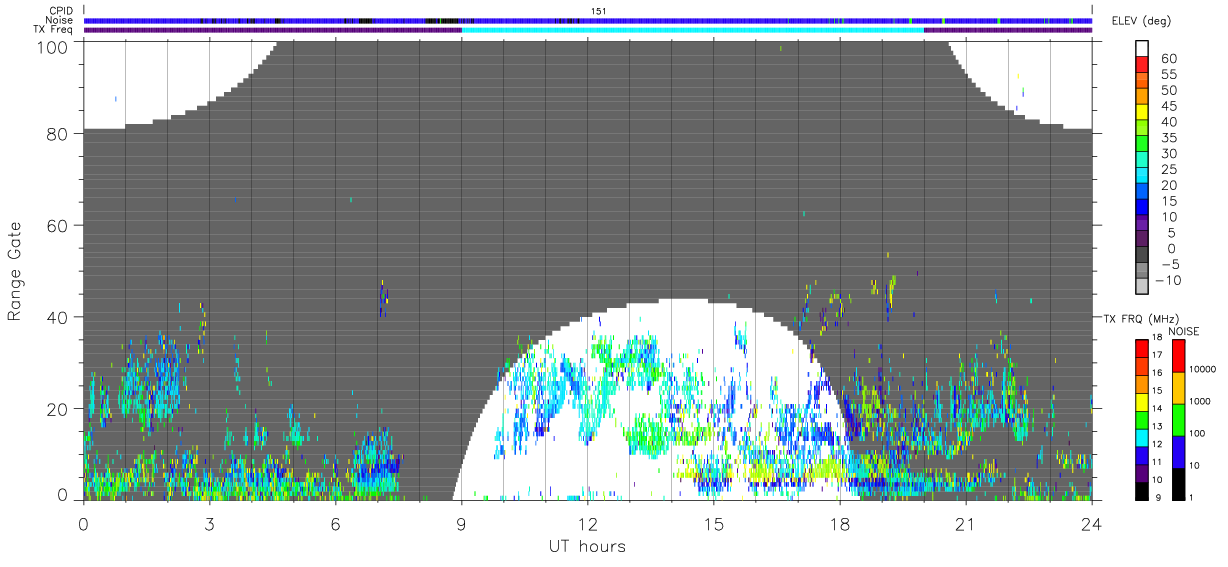
Task: Click the red swatch in ELEV colorbar
Action: click(1143, 66)
